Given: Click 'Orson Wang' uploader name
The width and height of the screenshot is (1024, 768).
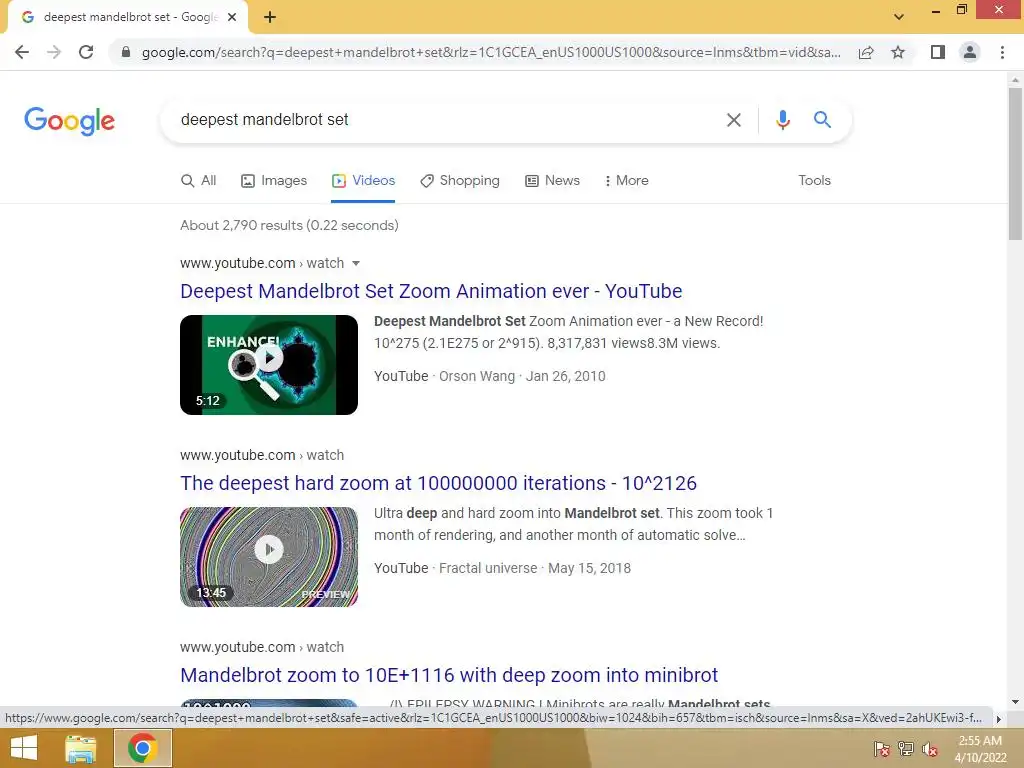Looking at the screenshot, I should 477,376.
